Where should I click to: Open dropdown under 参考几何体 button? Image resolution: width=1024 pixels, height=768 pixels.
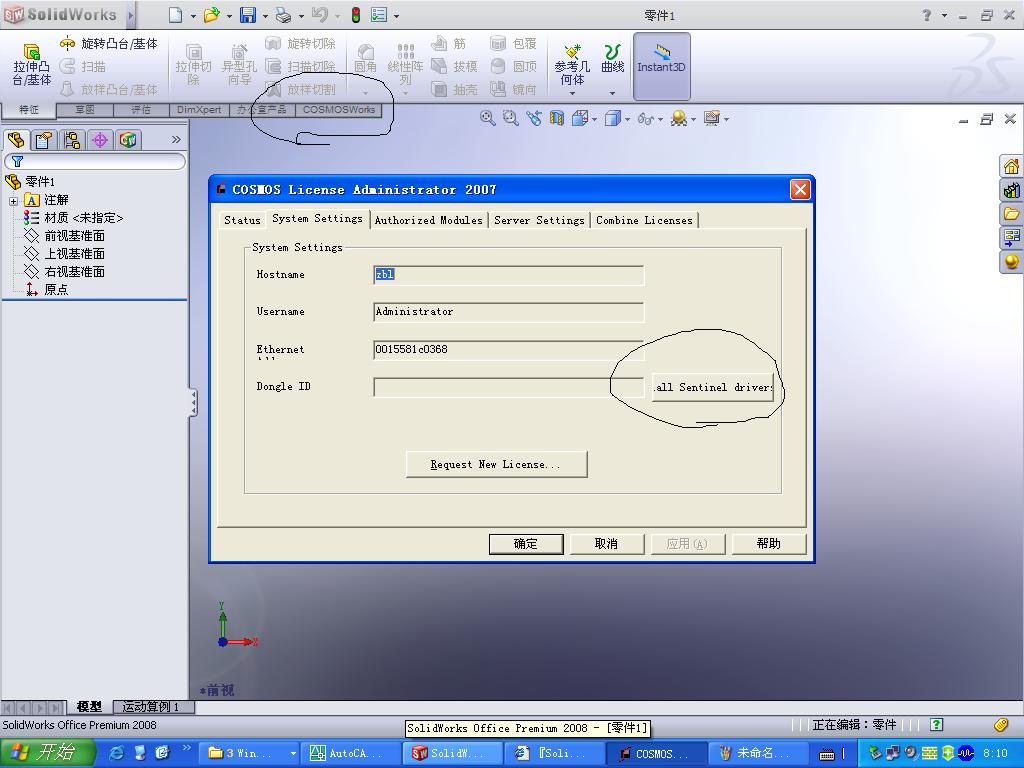573,93
